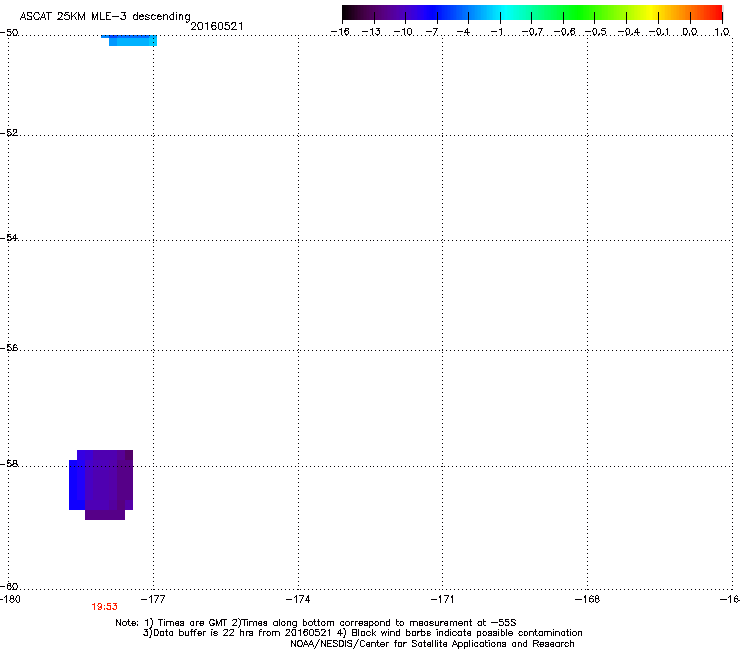The width and height of the screenshot is (740, 650).
Task: Click the 'Times are GMT' note line
Action: [x=316, y=623]
